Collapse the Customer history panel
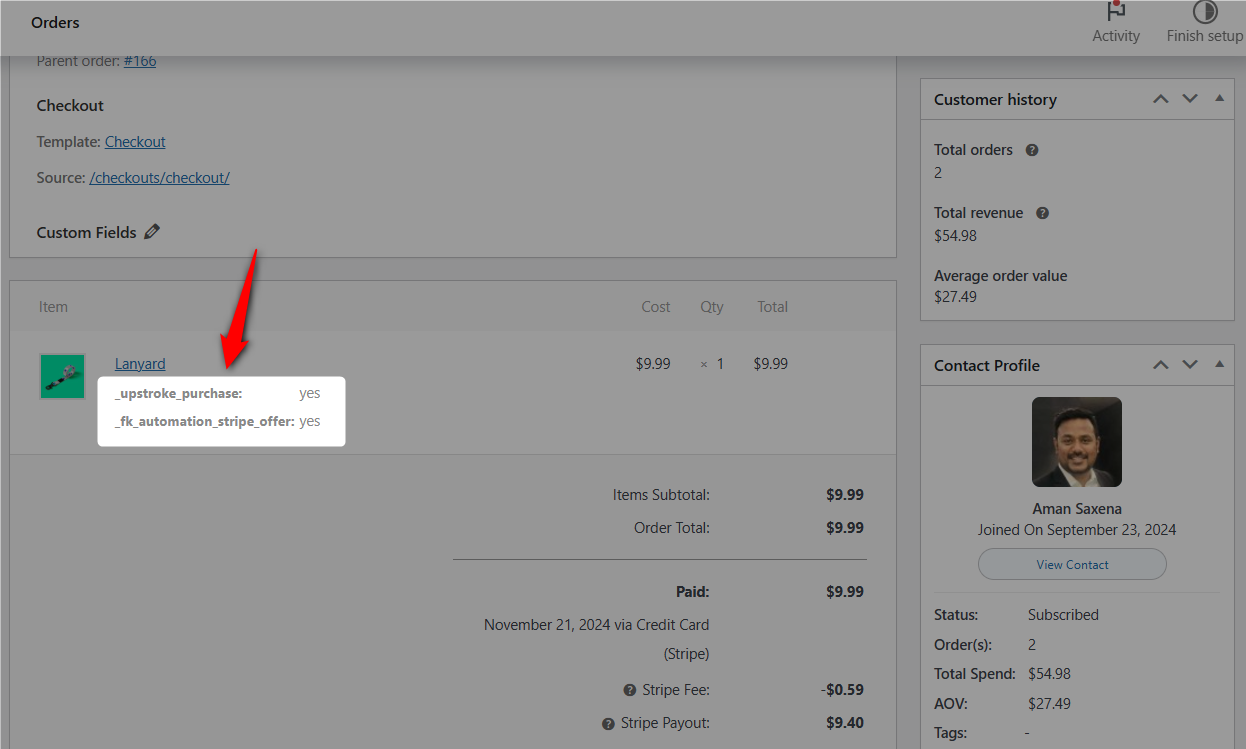Viewport: 1246px width, 749px height. click(1219, 99)
